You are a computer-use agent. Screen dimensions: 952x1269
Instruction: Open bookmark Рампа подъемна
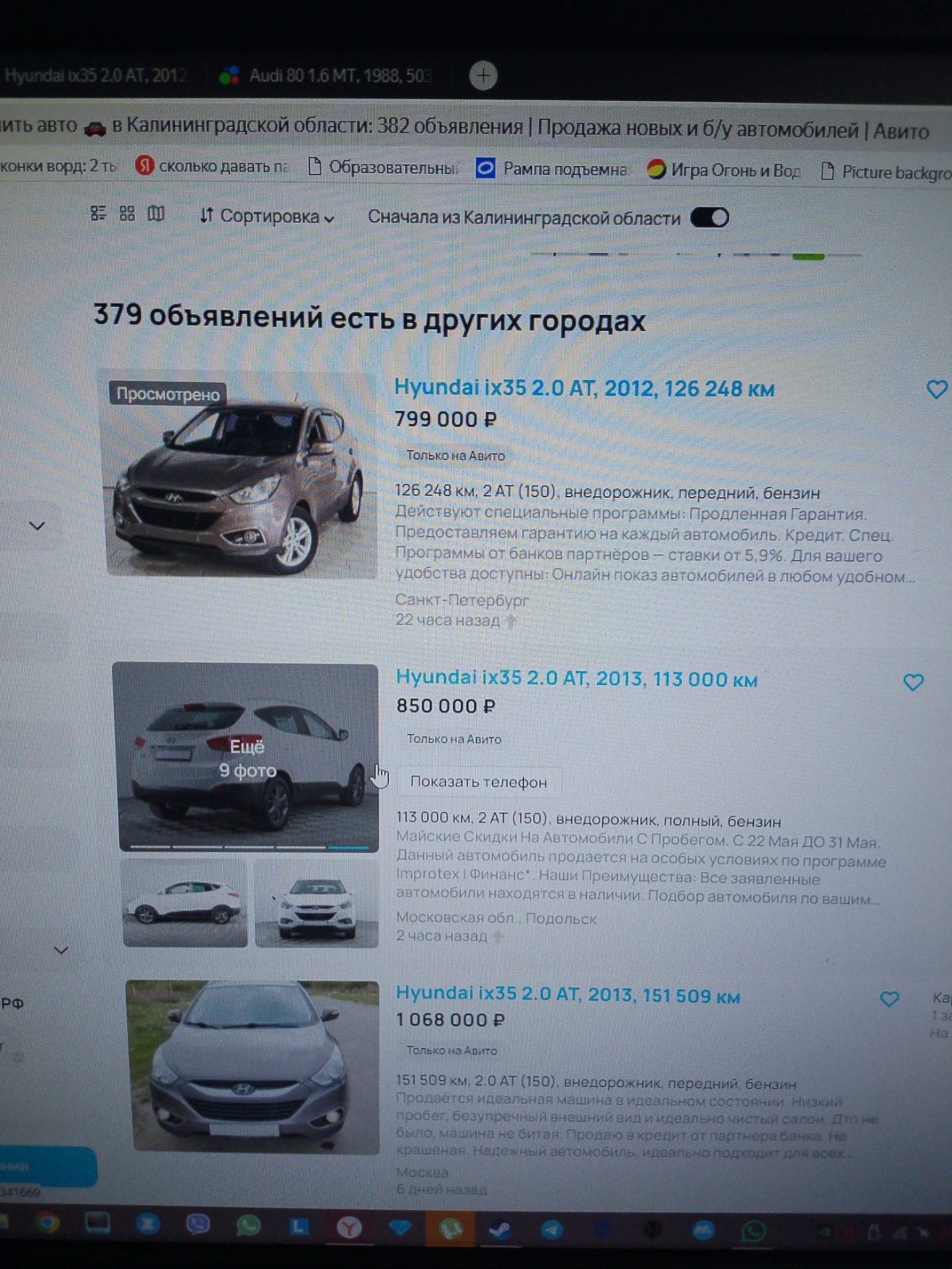pyautogui.click(x=551, y=169)
